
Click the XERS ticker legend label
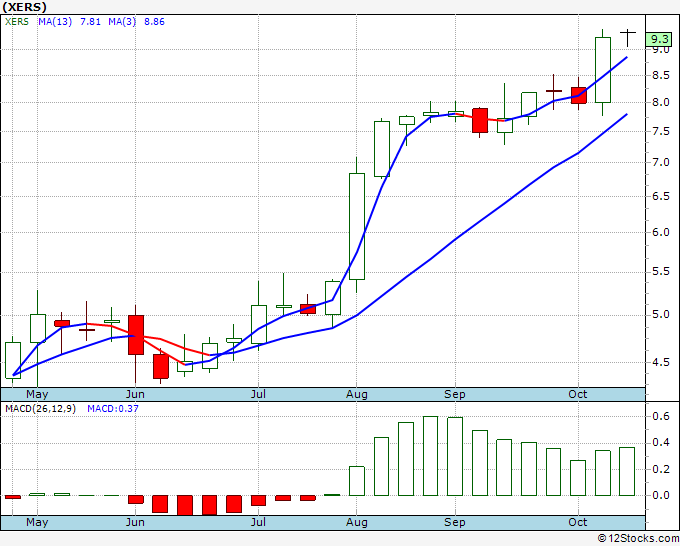point(16,22)
